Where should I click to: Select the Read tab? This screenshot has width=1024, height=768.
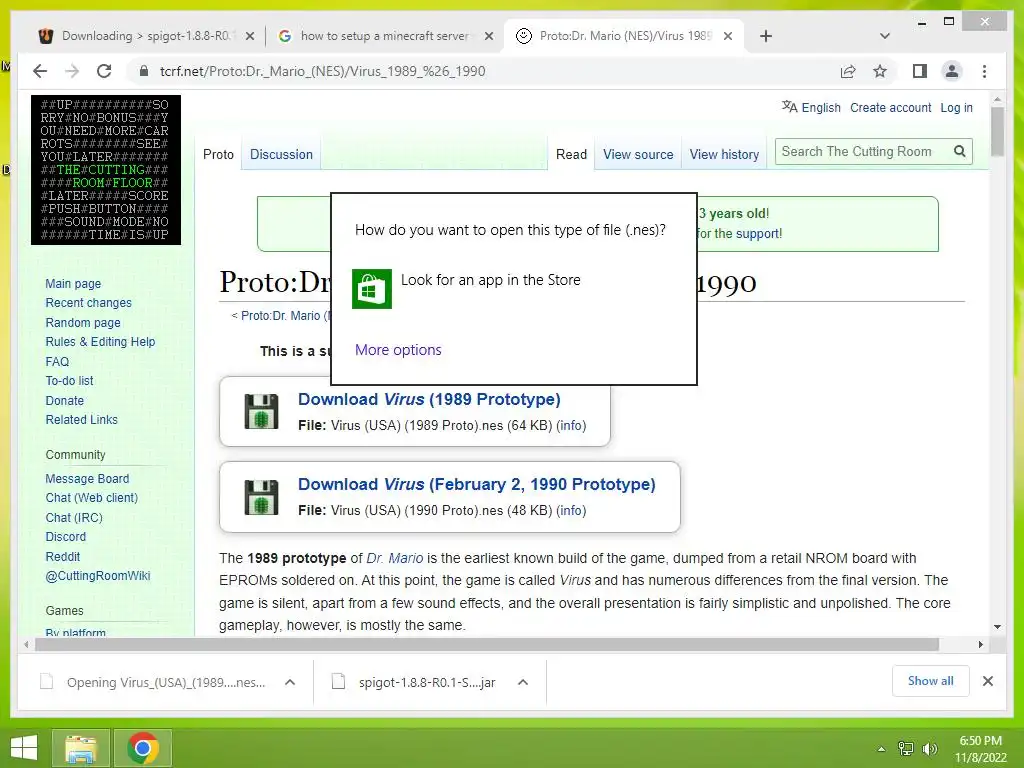571,154
